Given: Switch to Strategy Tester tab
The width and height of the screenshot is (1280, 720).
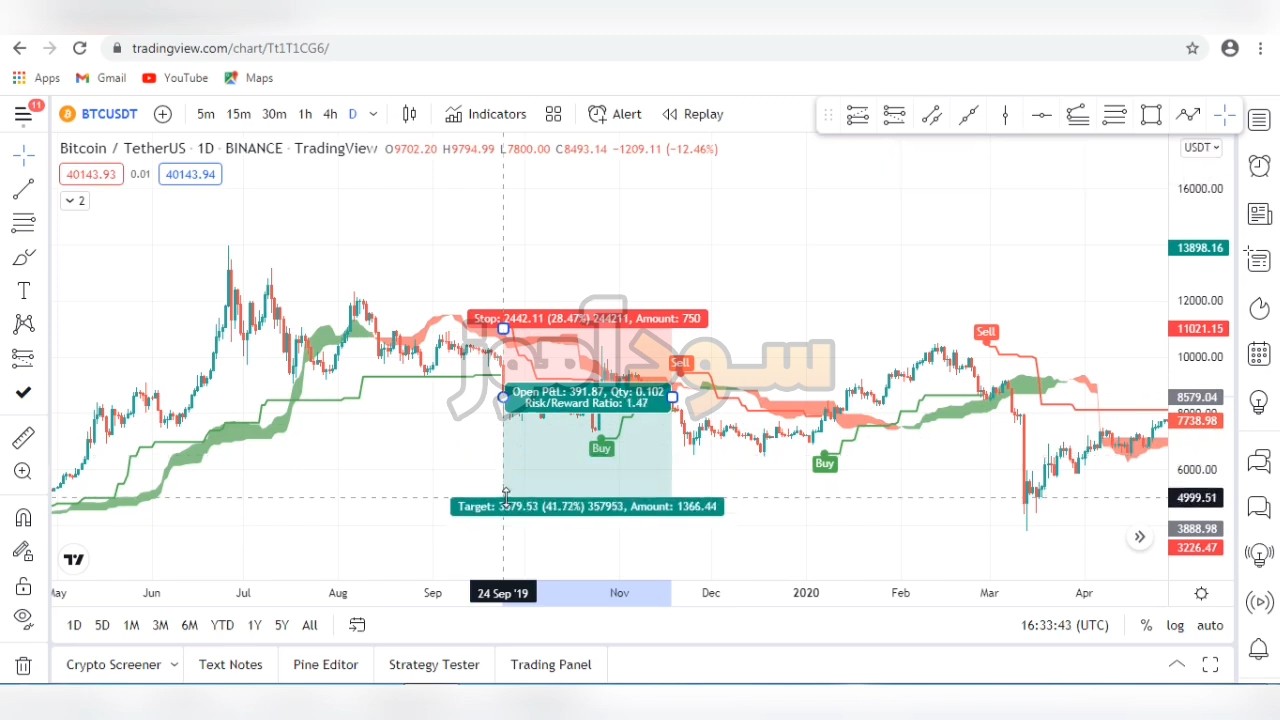Looking at the screenshot, I should [434, 664].
